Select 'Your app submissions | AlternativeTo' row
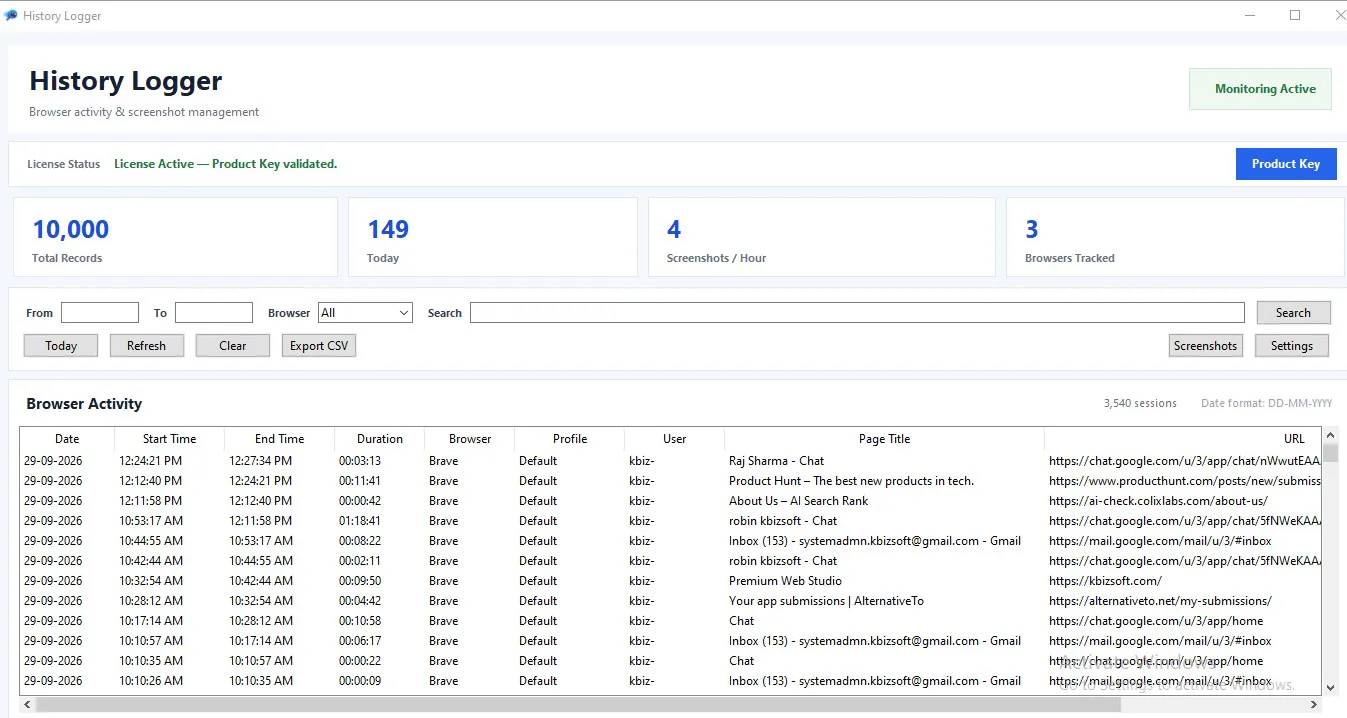The image size is (1347, 718). [x=826, y=601]
